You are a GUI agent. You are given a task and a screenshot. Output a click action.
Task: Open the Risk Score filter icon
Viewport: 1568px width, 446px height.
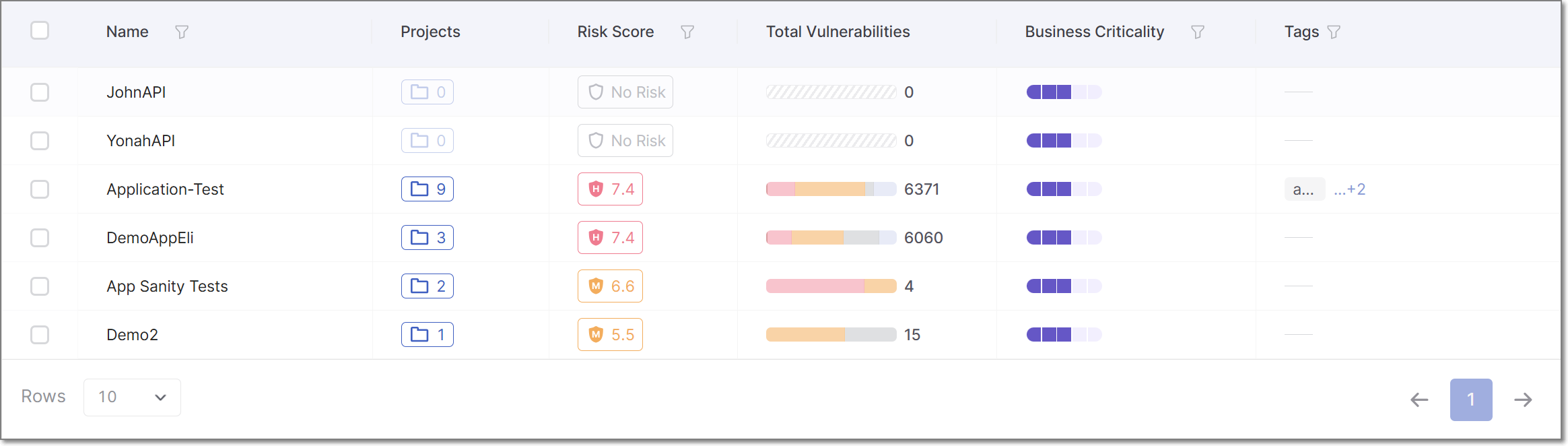pyautogui.click(x=687, y=32)
